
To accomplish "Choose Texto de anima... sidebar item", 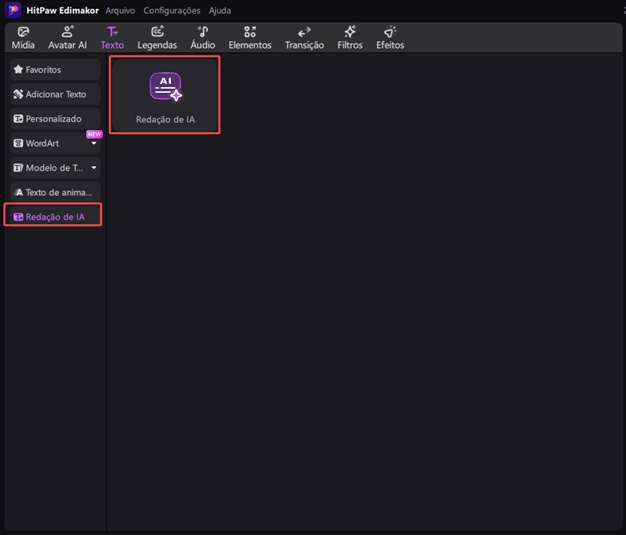I will point(53,192).
